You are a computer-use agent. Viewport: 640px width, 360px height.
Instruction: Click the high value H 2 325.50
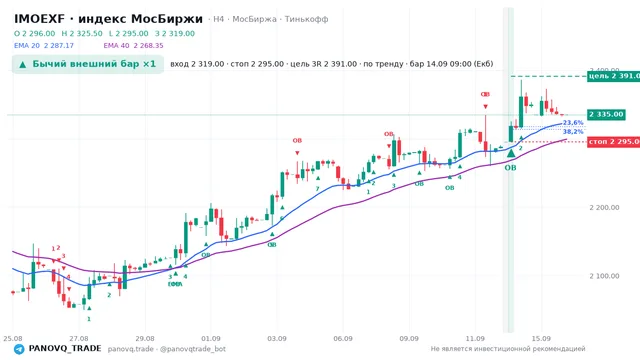point(82,33)
